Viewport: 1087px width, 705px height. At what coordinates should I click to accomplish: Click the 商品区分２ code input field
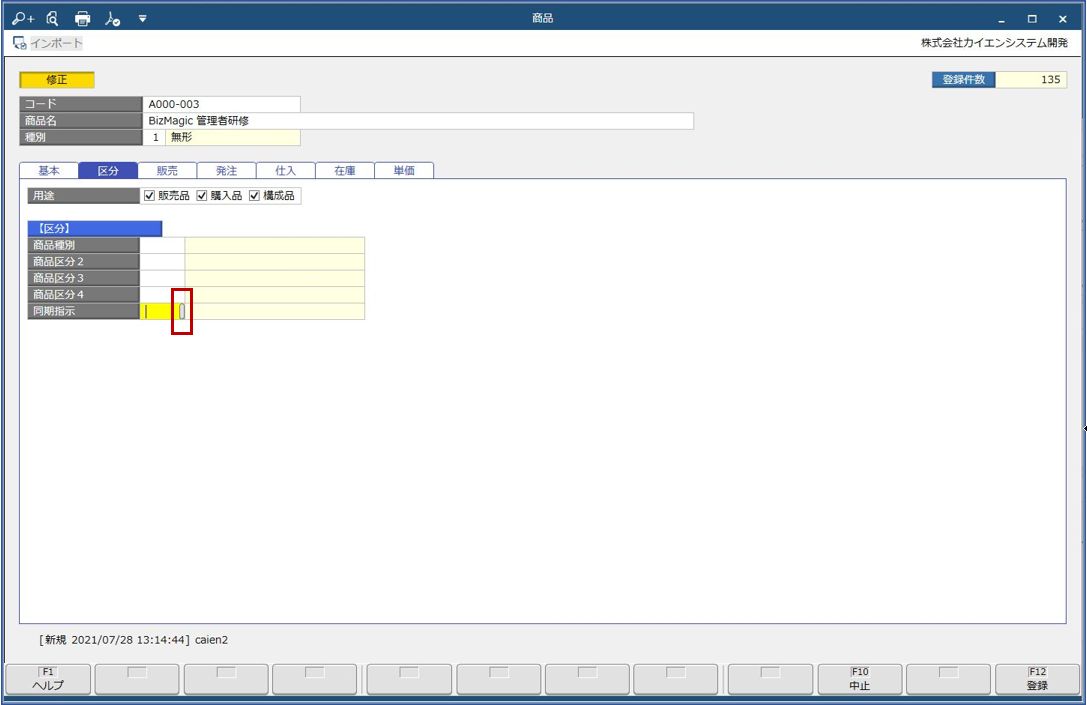[162, 261]
